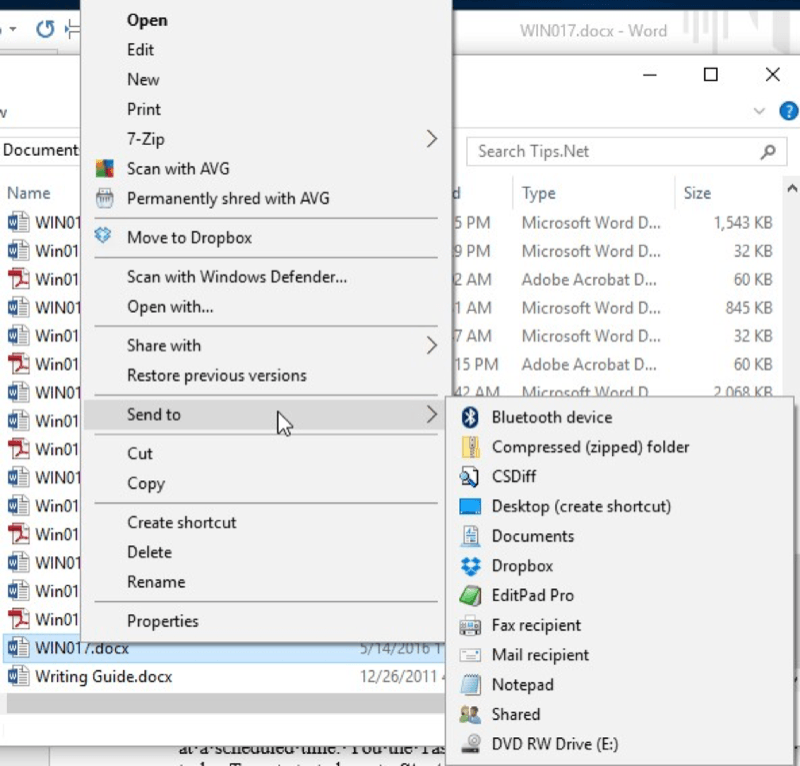This screenshot has width=800, height=766.
Task: Click the horizontal scrollbar below file list
Action: tap(226, 704)
